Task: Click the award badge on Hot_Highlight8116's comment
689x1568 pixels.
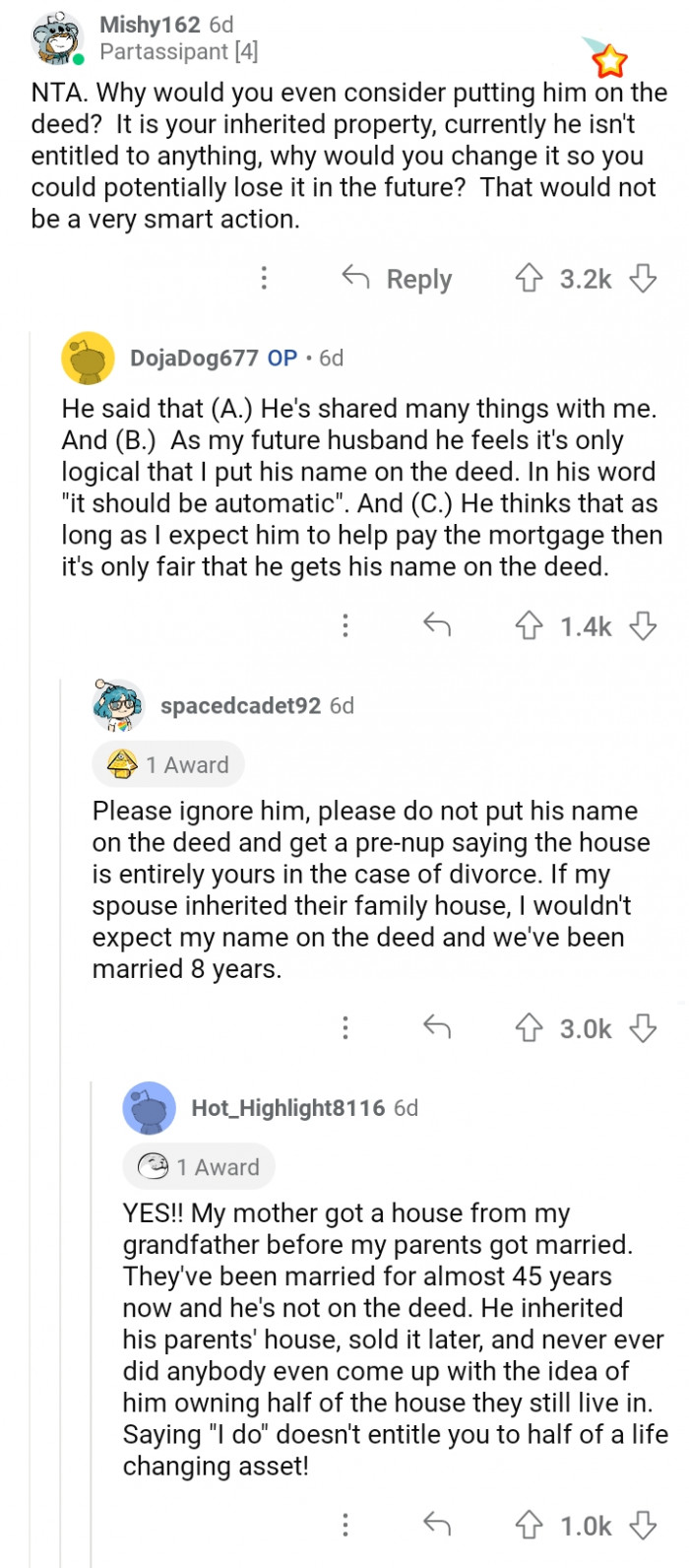Action: coord(198,1166)
